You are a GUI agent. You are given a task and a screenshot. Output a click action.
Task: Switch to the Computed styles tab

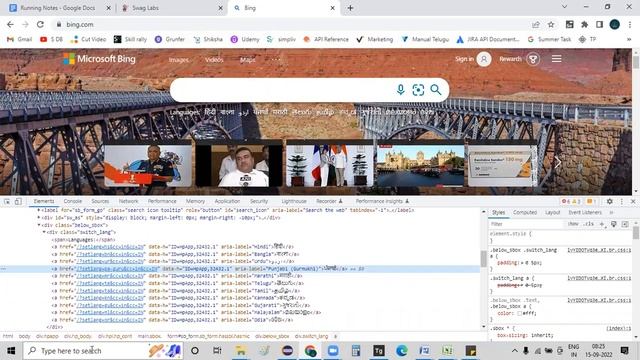coord(525,213)
